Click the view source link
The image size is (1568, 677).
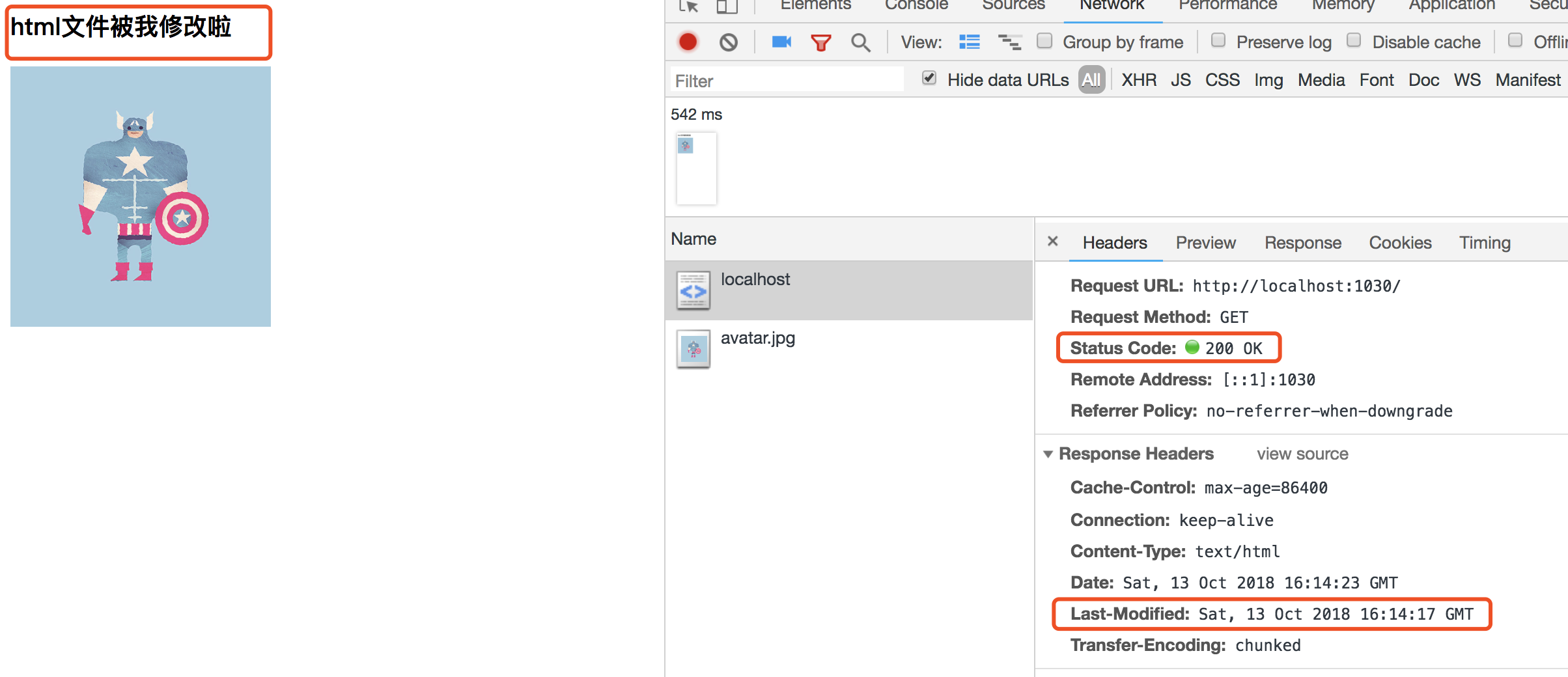pos(1302,454)
